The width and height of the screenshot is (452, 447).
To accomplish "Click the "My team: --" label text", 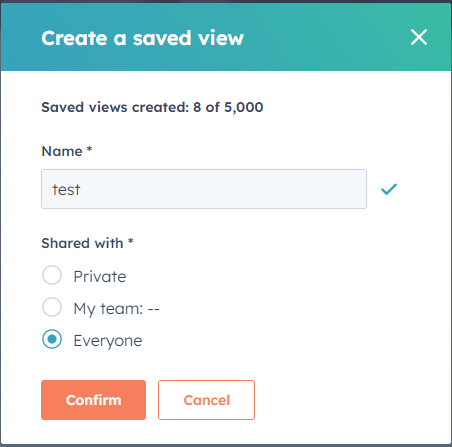I will coord(116,309).
